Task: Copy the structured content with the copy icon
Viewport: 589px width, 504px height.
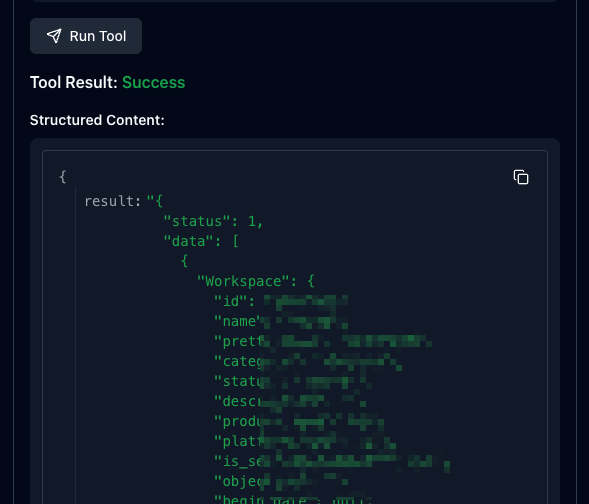Action: (x=521, y=177)
